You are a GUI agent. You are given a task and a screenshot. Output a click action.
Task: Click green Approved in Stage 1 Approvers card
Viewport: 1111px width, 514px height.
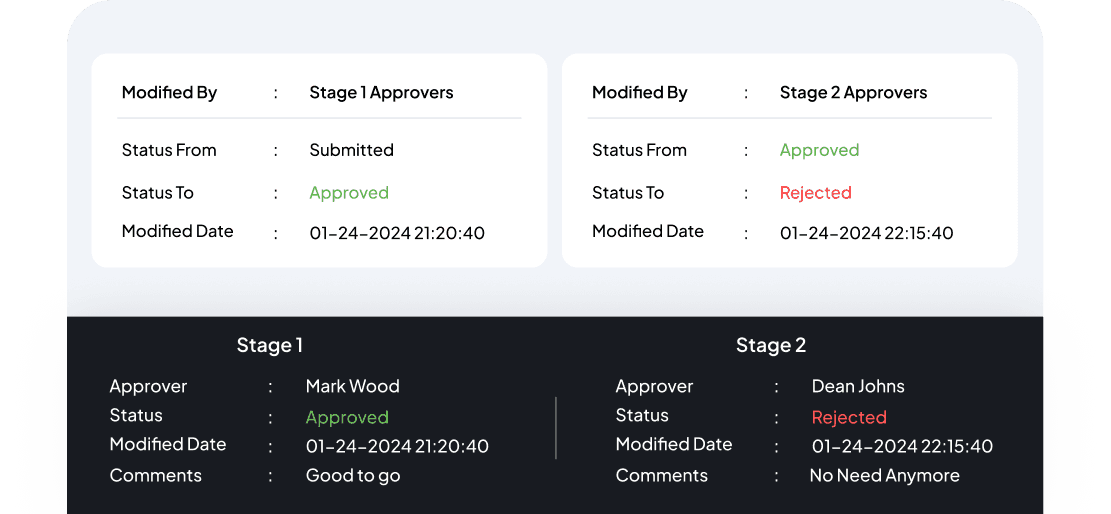(x=349, y=193)
